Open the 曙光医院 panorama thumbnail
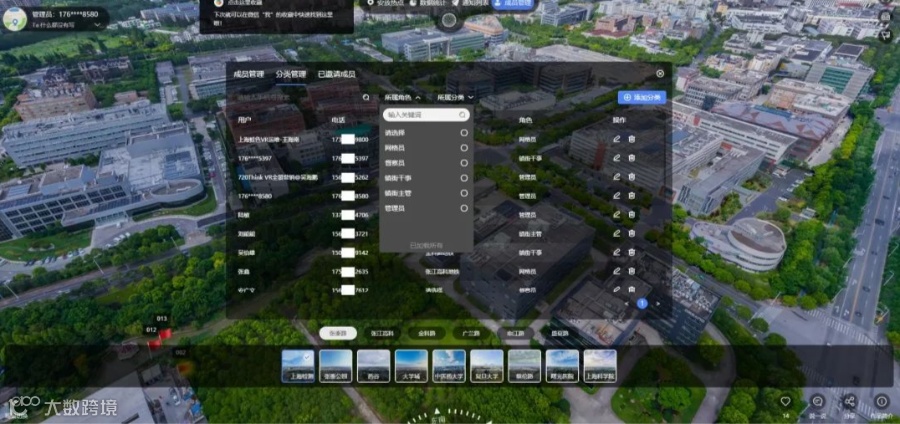 click(562, 366)
